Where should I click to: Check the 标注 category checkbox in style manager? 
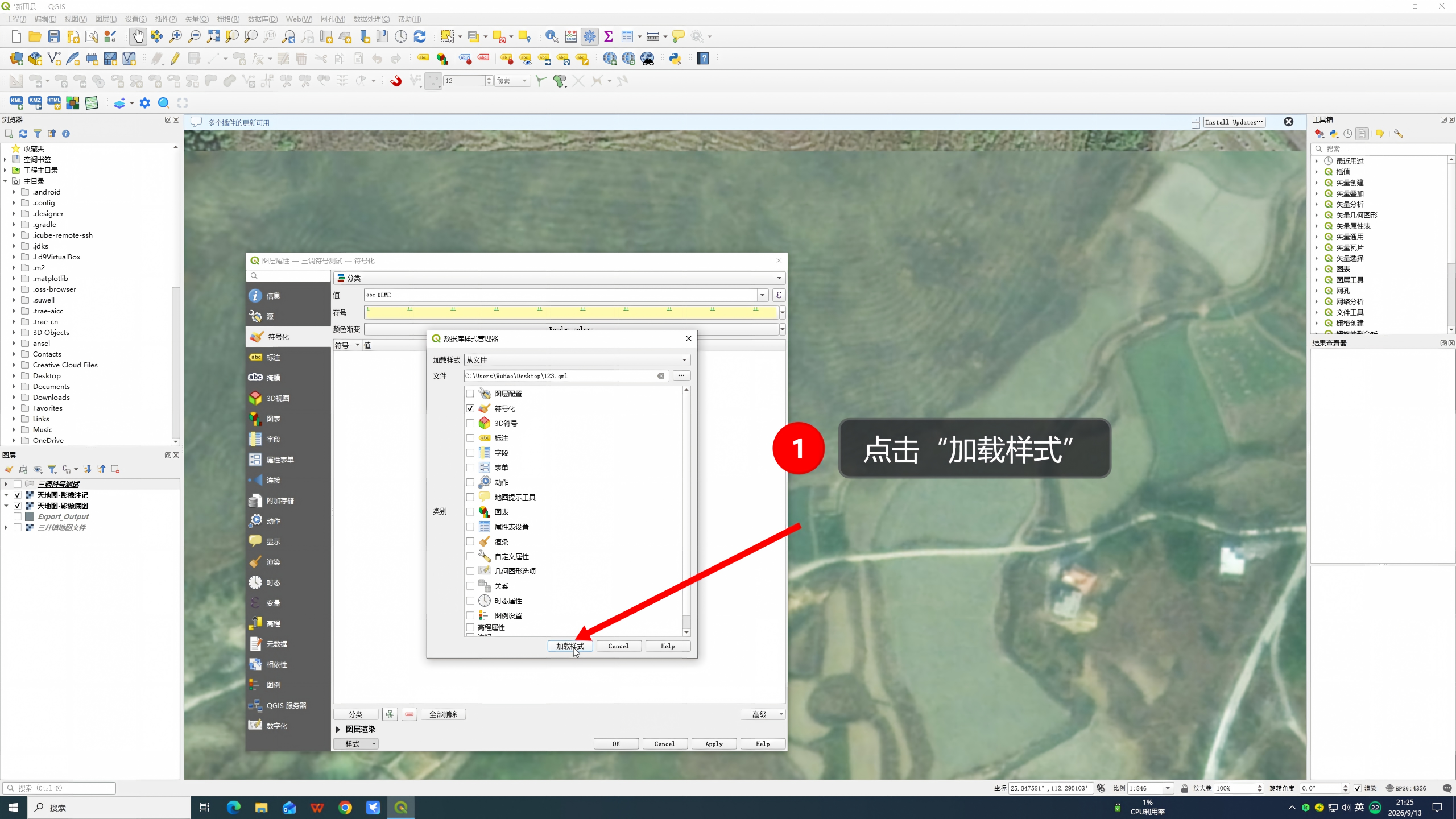[470, 438]
